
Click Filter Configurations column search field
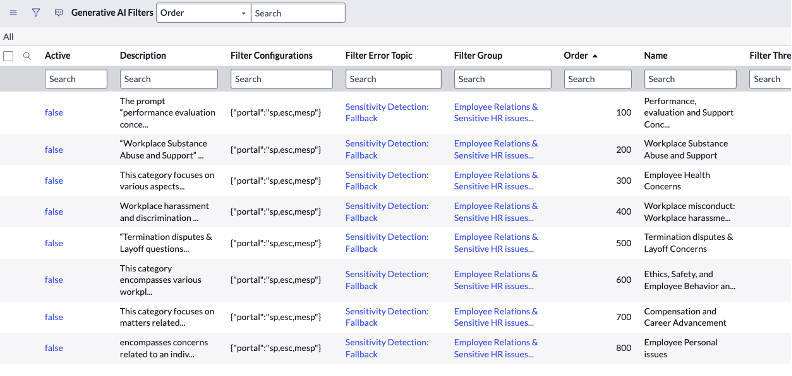[x=282, y=79]
